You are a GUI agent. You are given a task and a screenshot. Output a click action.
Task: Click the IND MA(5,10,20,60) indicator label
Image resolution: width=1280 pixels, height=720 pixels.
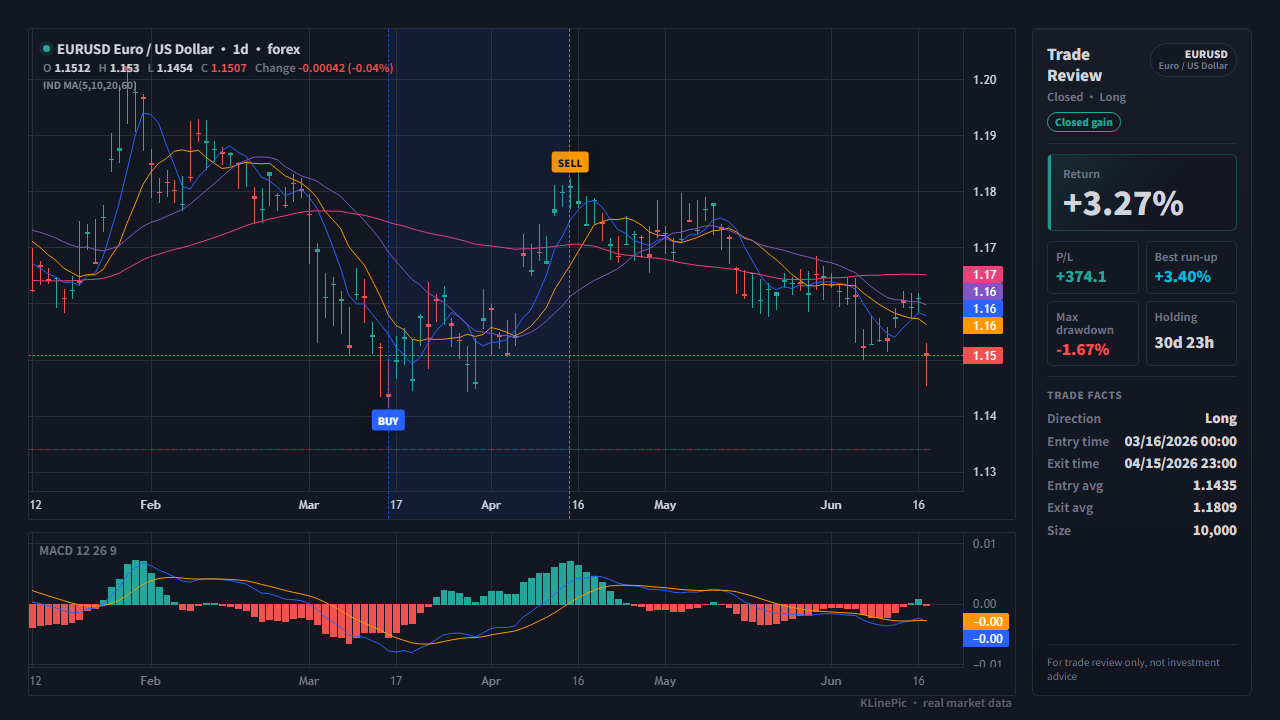click(90, 85)
